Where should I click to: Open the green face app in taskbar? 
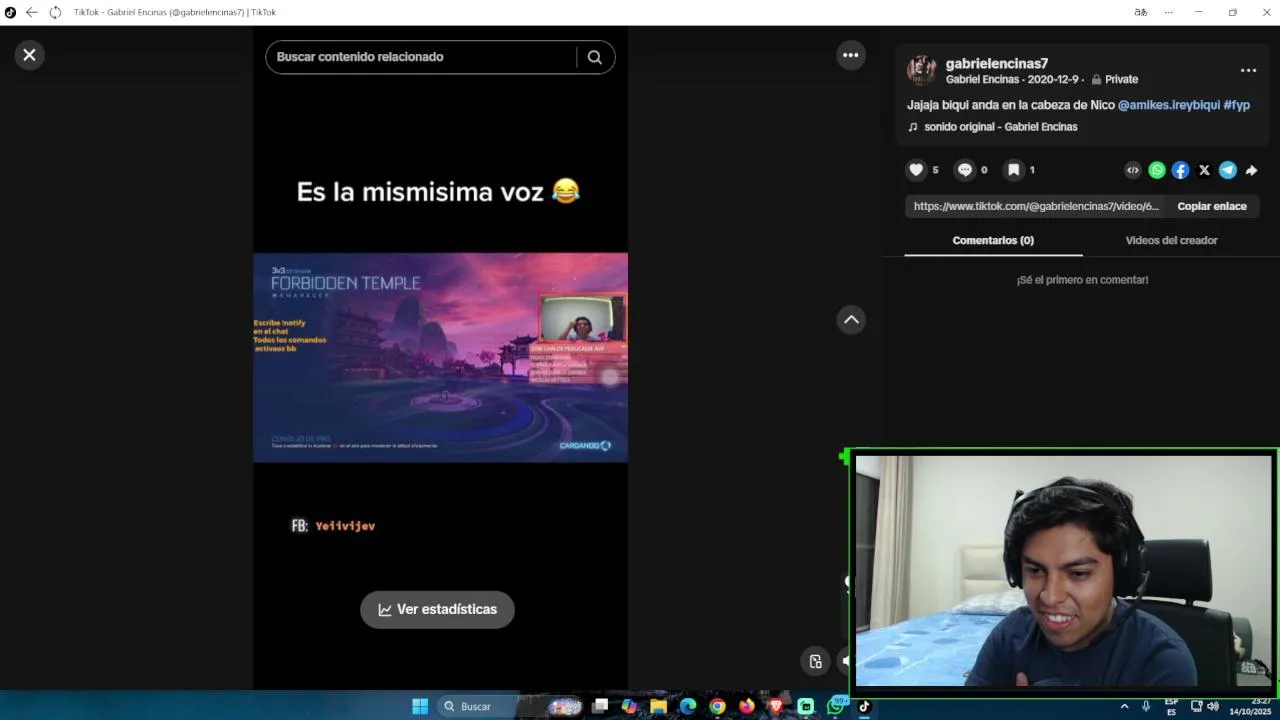pos(805,706)
